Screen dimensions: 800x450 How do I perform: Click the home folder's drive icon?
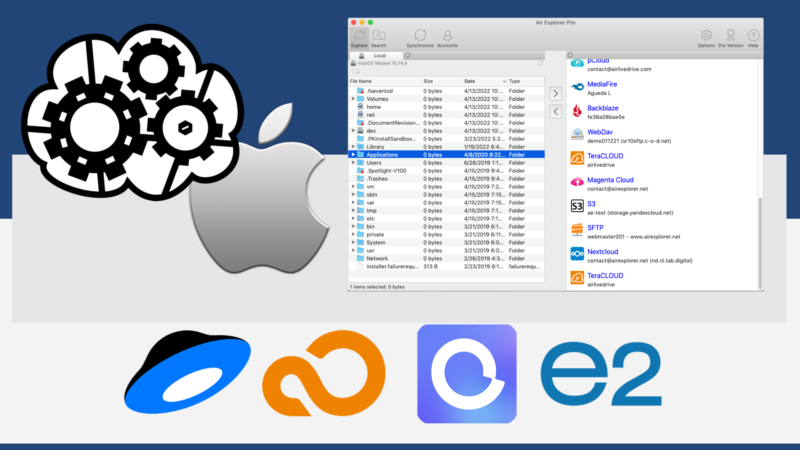tap(360, 107)
